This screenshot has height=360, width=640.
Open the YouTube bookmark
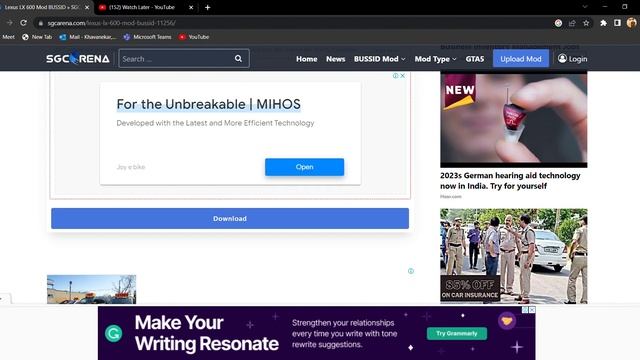[x=194, y=37]
